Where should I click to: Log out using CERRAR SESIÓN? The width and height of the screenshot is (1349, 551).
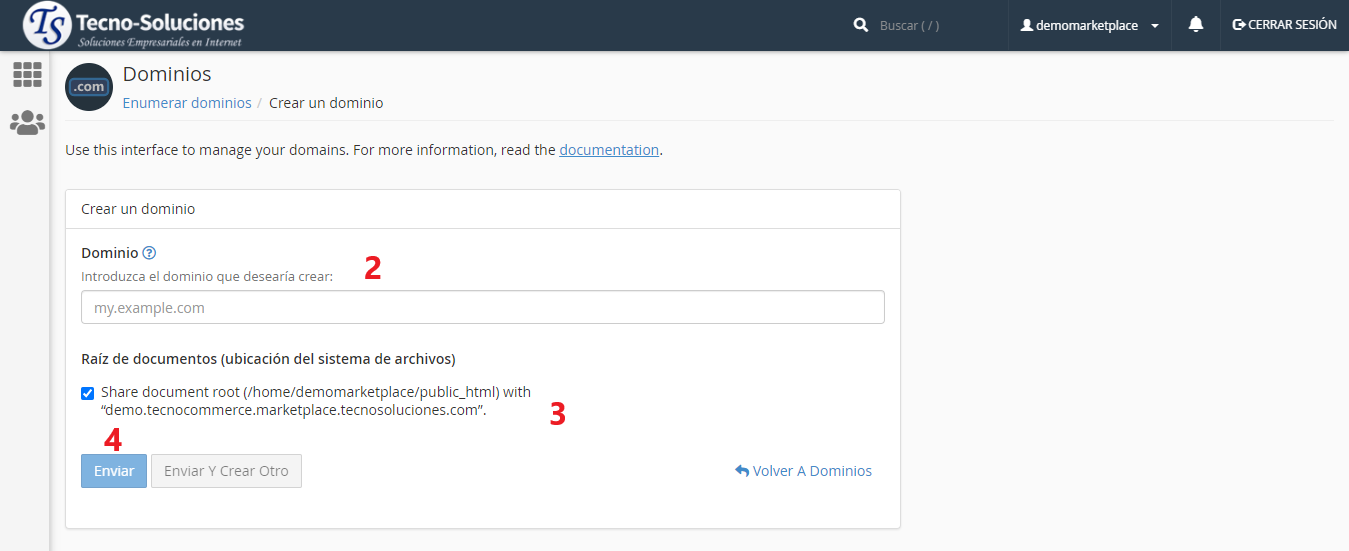click(x=1284, y=25)
